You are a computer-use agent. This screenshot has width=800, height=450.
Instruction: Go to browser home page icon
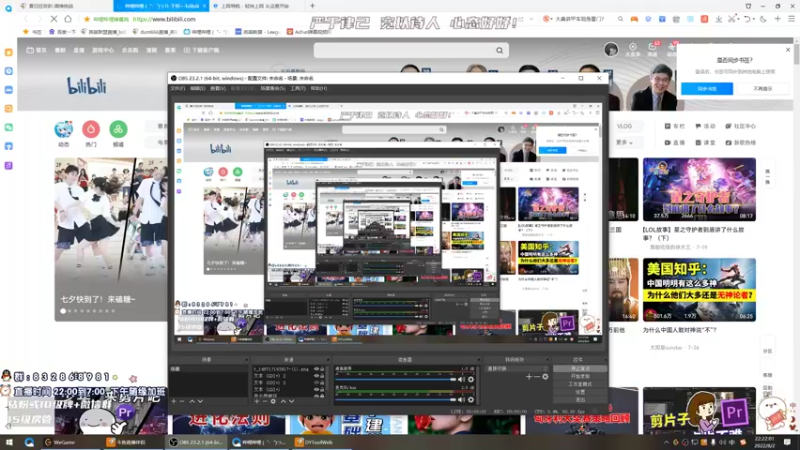pos(68,19)
